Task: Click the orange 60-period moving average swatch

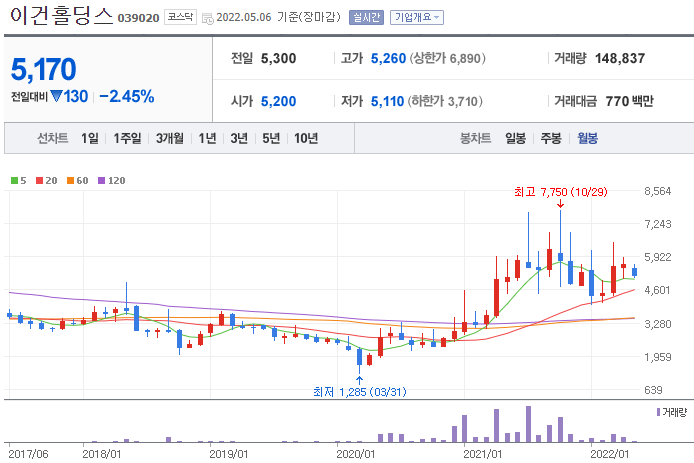Action: coord(70,181)
